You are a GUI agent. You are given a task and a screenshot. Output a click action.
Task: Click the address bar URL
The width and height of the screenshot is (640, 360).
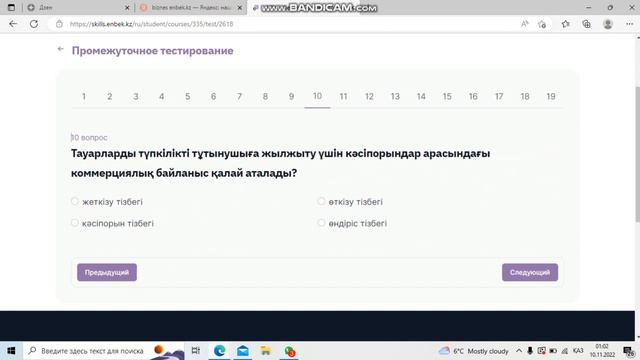click(151, 24)
